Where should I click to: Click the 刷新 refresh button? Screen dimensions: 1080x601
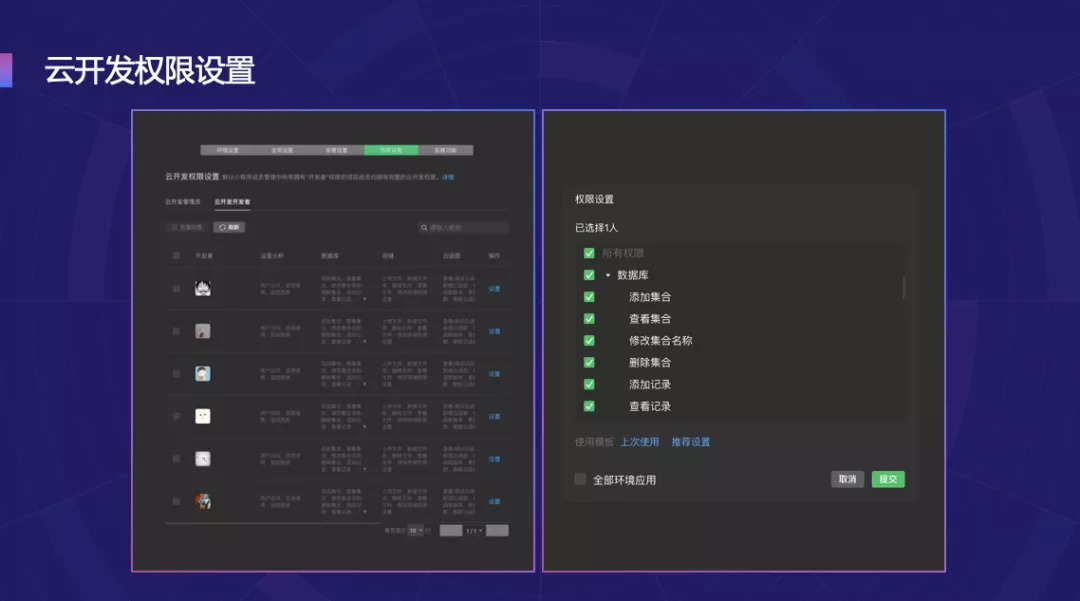tap(229, 227)
